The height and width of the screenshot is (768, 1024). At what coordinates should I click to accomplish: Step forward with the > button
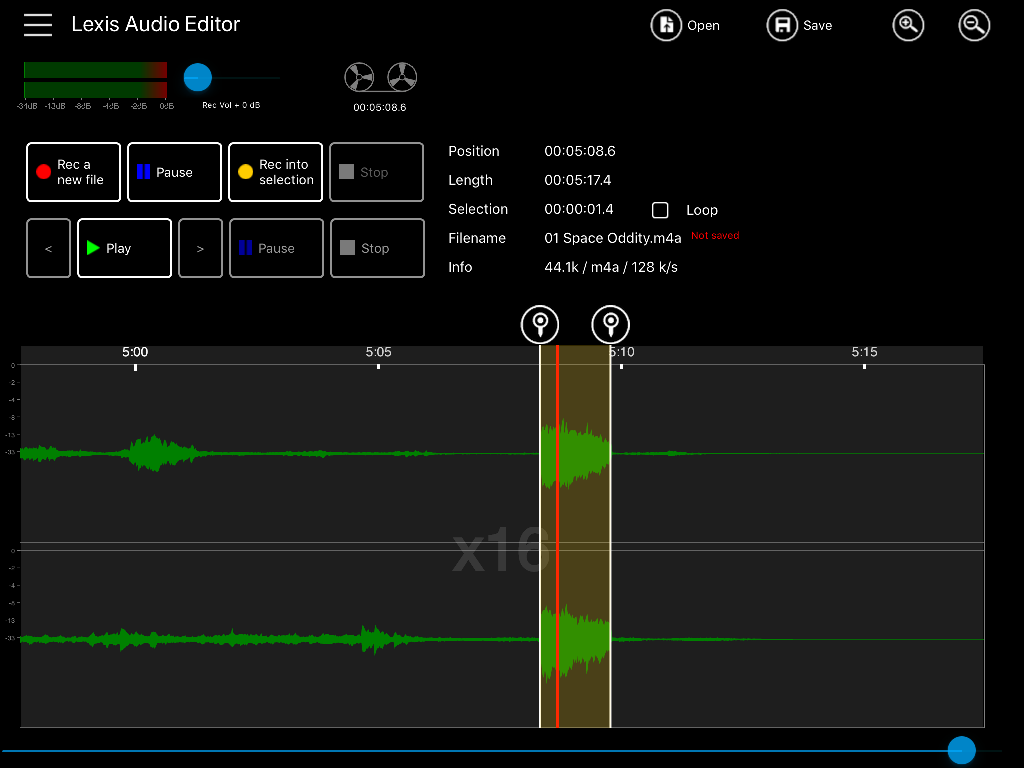pos(200,248)
